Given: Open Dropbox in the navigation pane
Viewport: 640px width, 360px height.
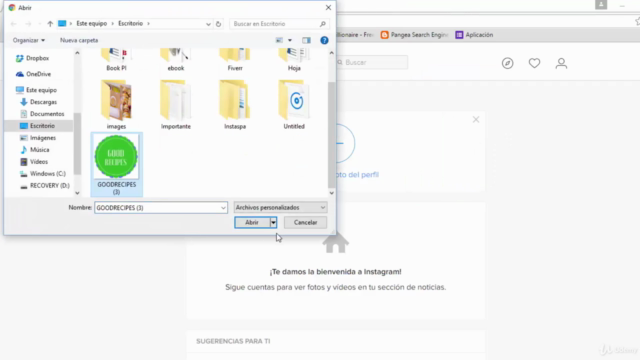Looking at the screenshot, I should 33,58.
